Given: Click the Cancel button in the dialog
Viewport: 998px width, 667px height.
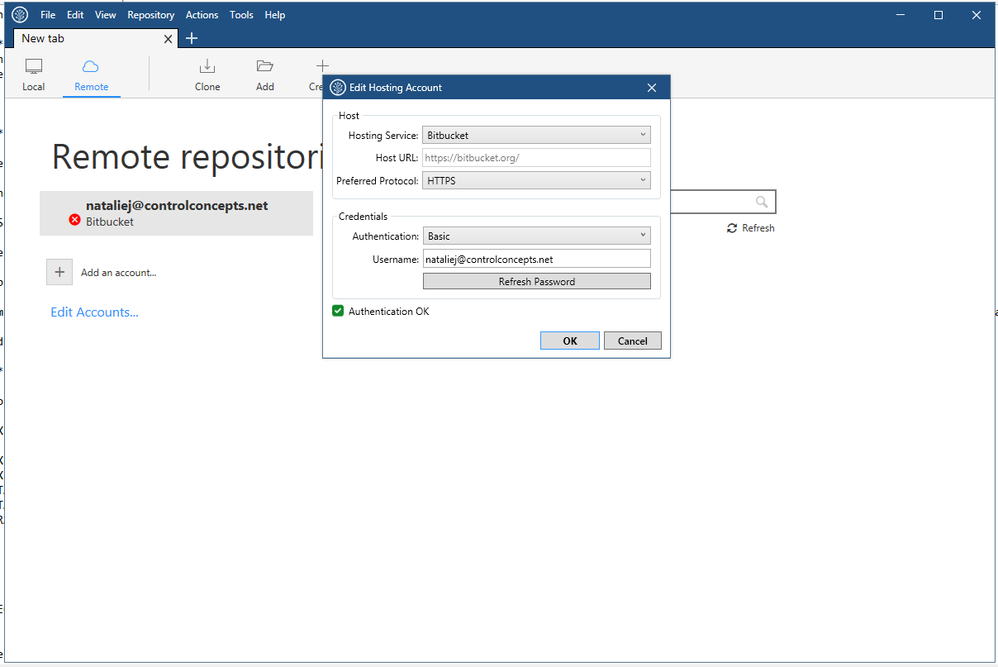Looking at the screenshot, I should (632, 341).
